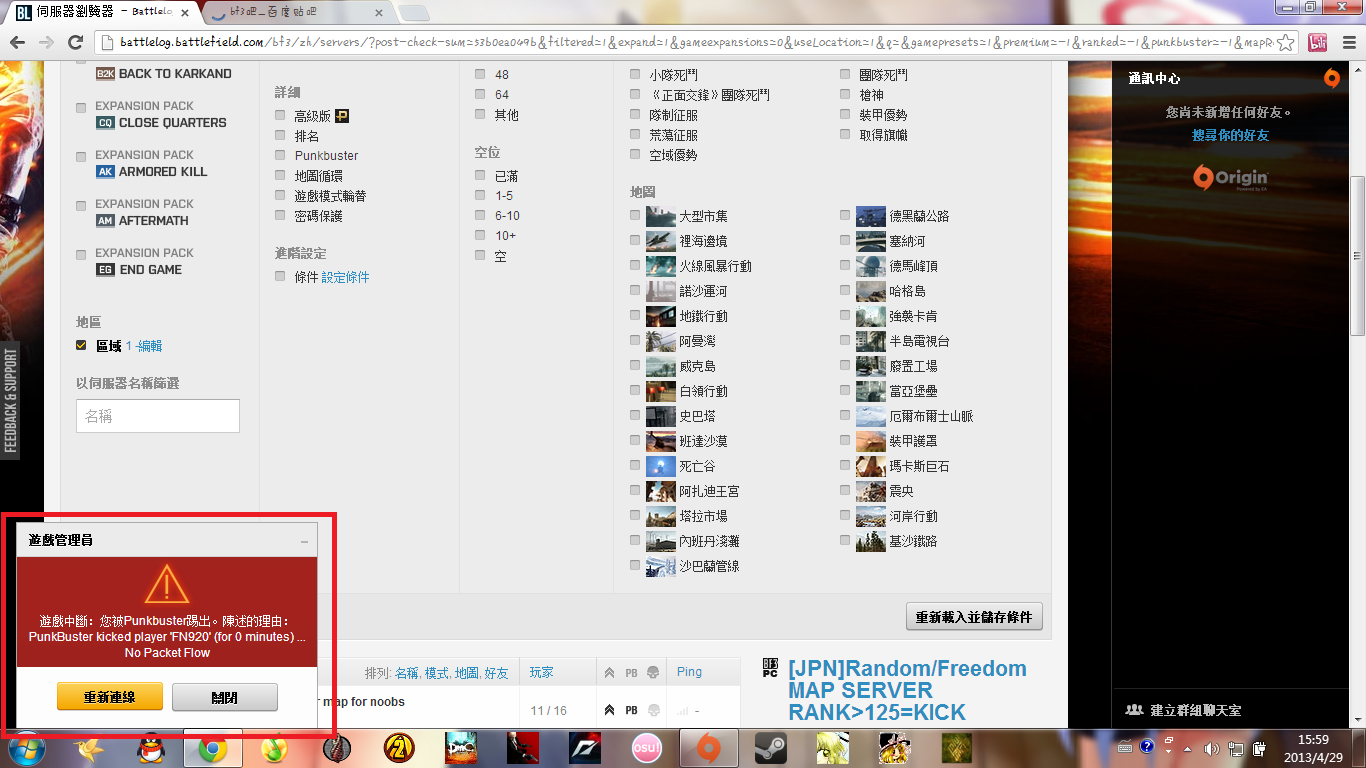Viewport: 1366px width, 768px height.
Task: Click the page vertical scrollbar thumb
Action: tap(1357, 255)
